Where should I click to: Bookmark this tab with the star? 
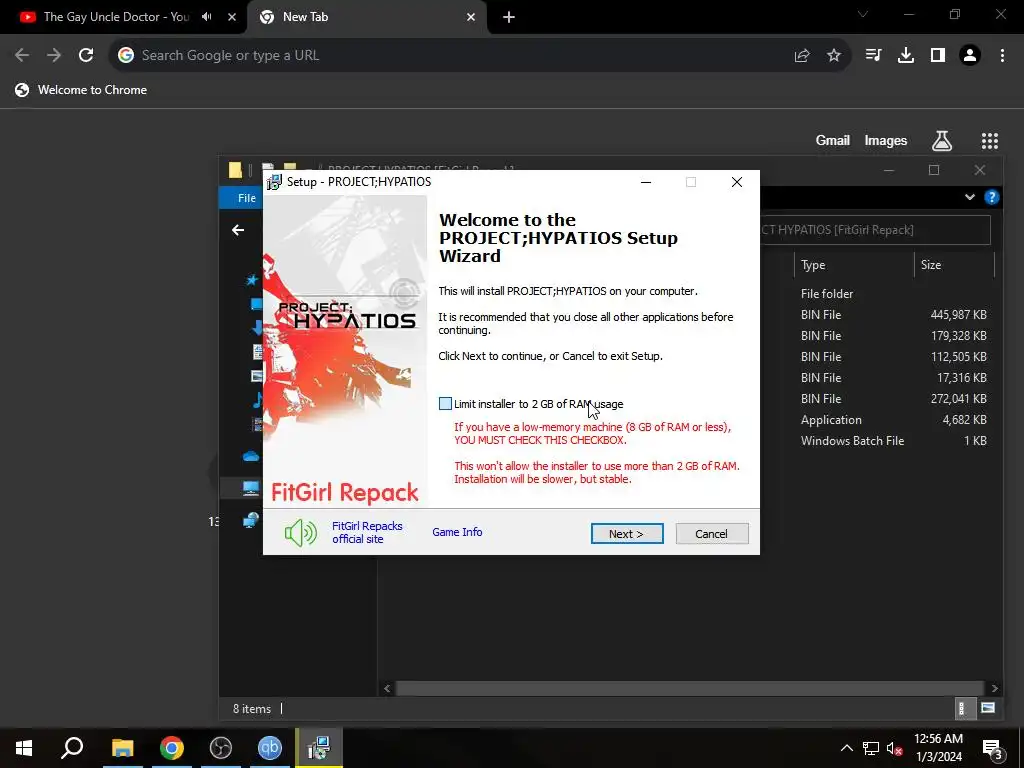834,56
